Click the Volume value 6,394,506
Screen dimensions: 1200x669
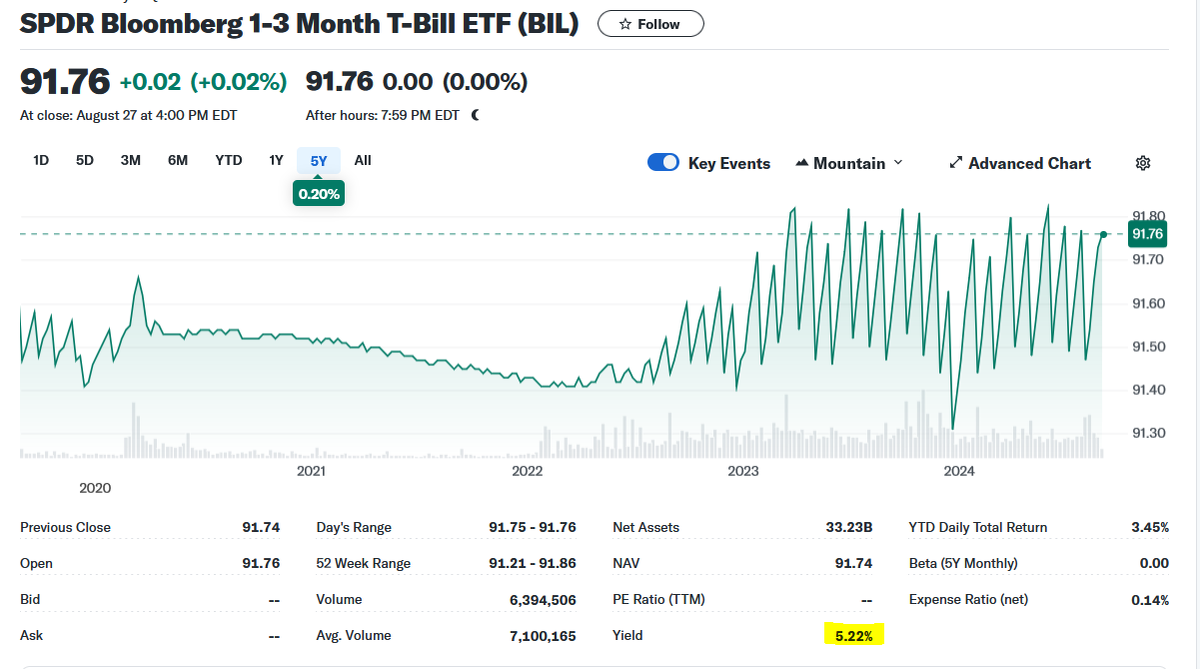click(x=543, y=599)
